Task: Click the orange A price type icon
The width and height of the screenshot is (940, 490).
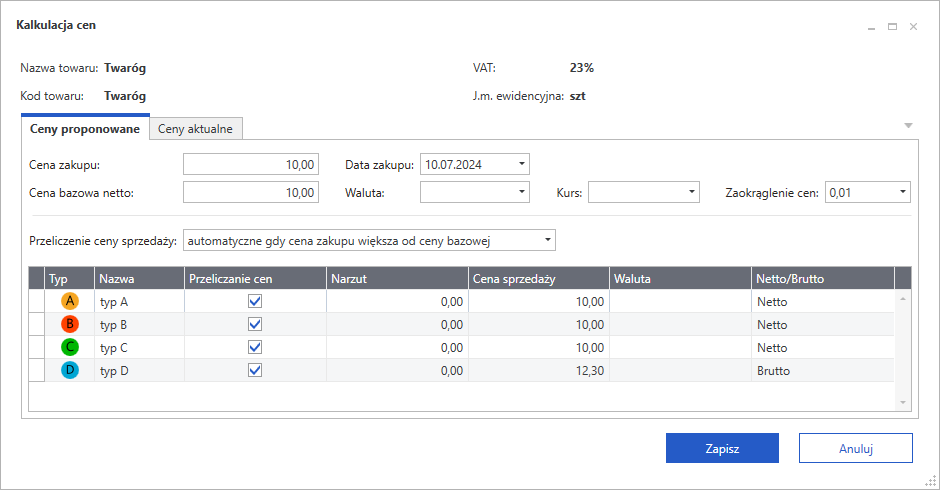Action: pos(69,301)
